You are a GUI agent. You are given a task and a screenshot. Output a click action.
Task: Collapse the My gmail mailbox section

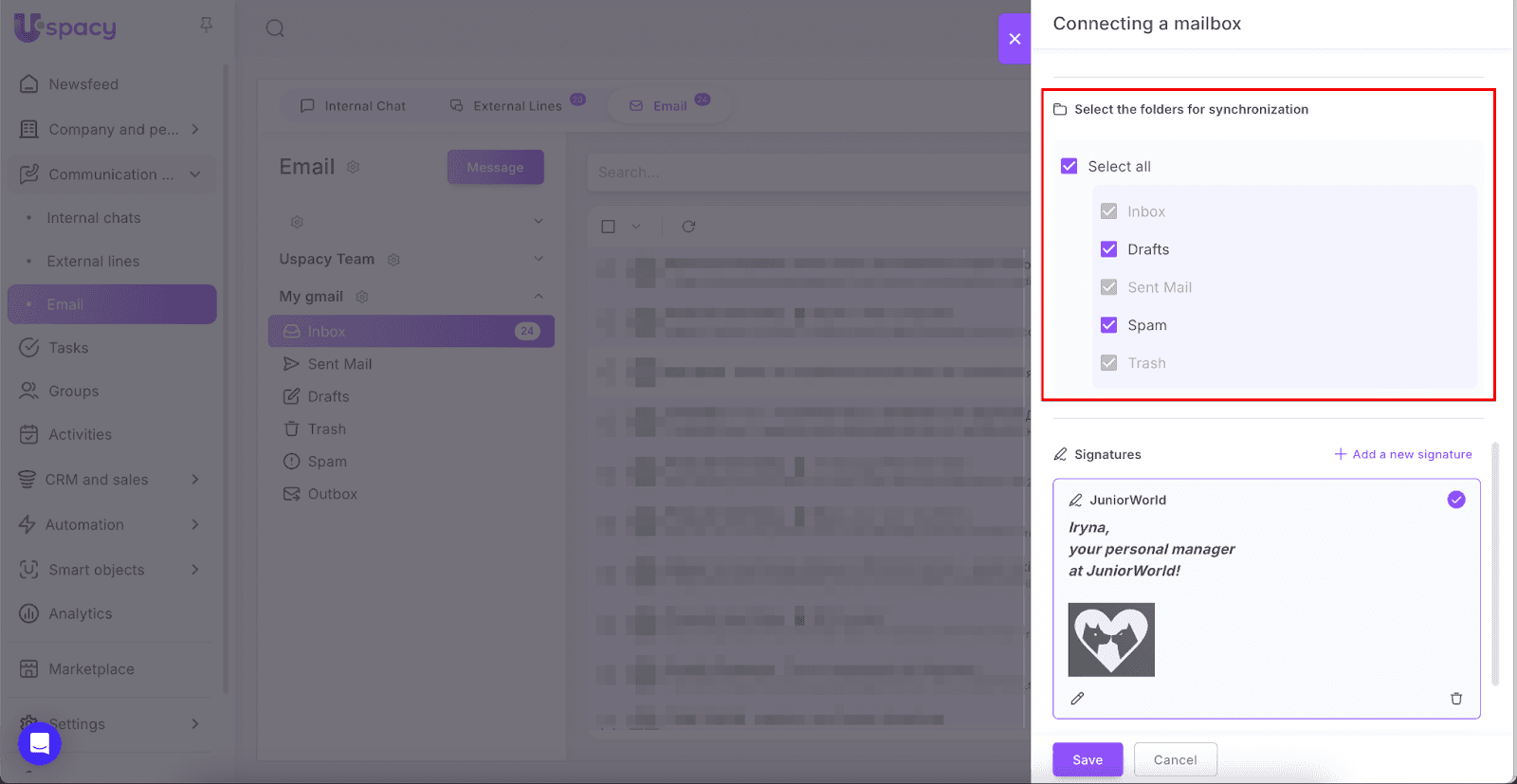[538, 297]
